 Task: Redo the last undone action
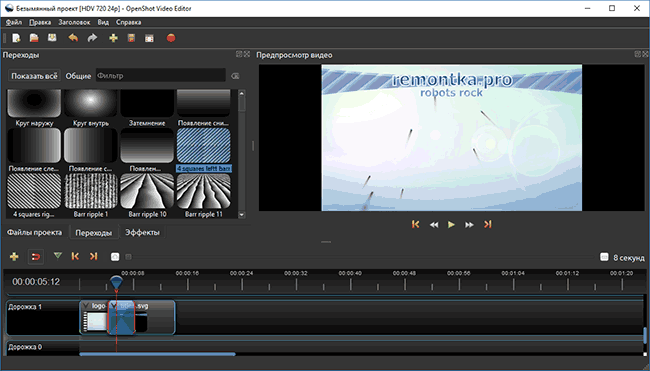pyautogui.click(x=92, y=38)
